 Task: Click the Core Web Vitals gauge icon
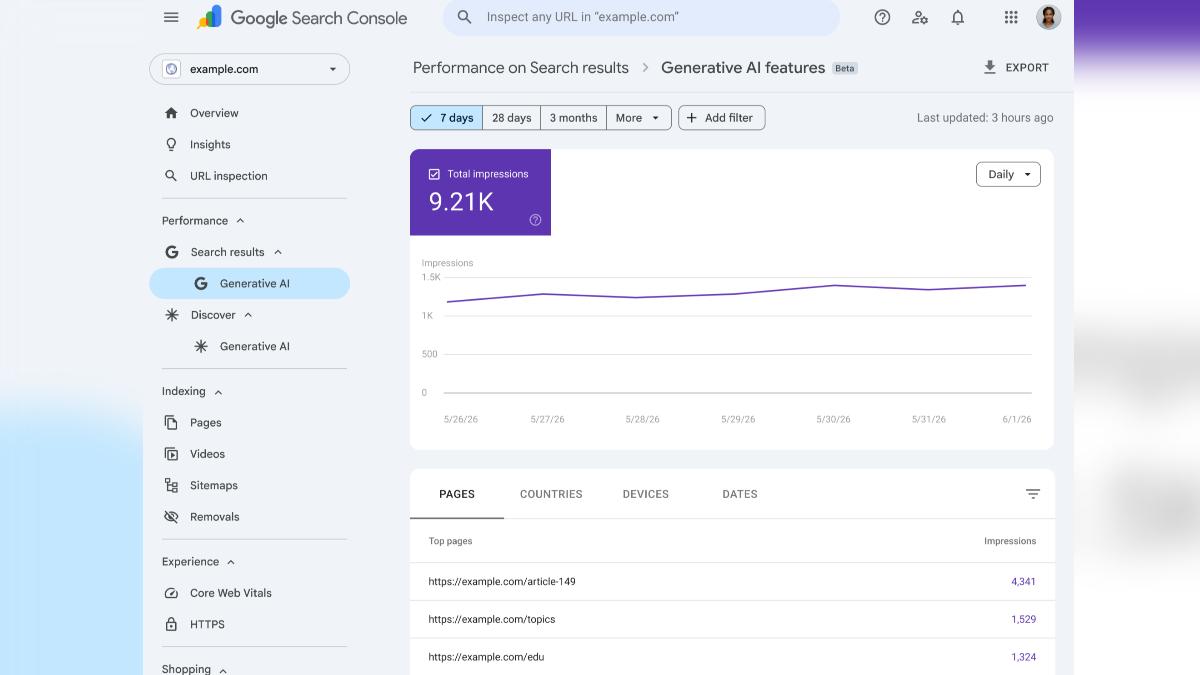(171, 593)
